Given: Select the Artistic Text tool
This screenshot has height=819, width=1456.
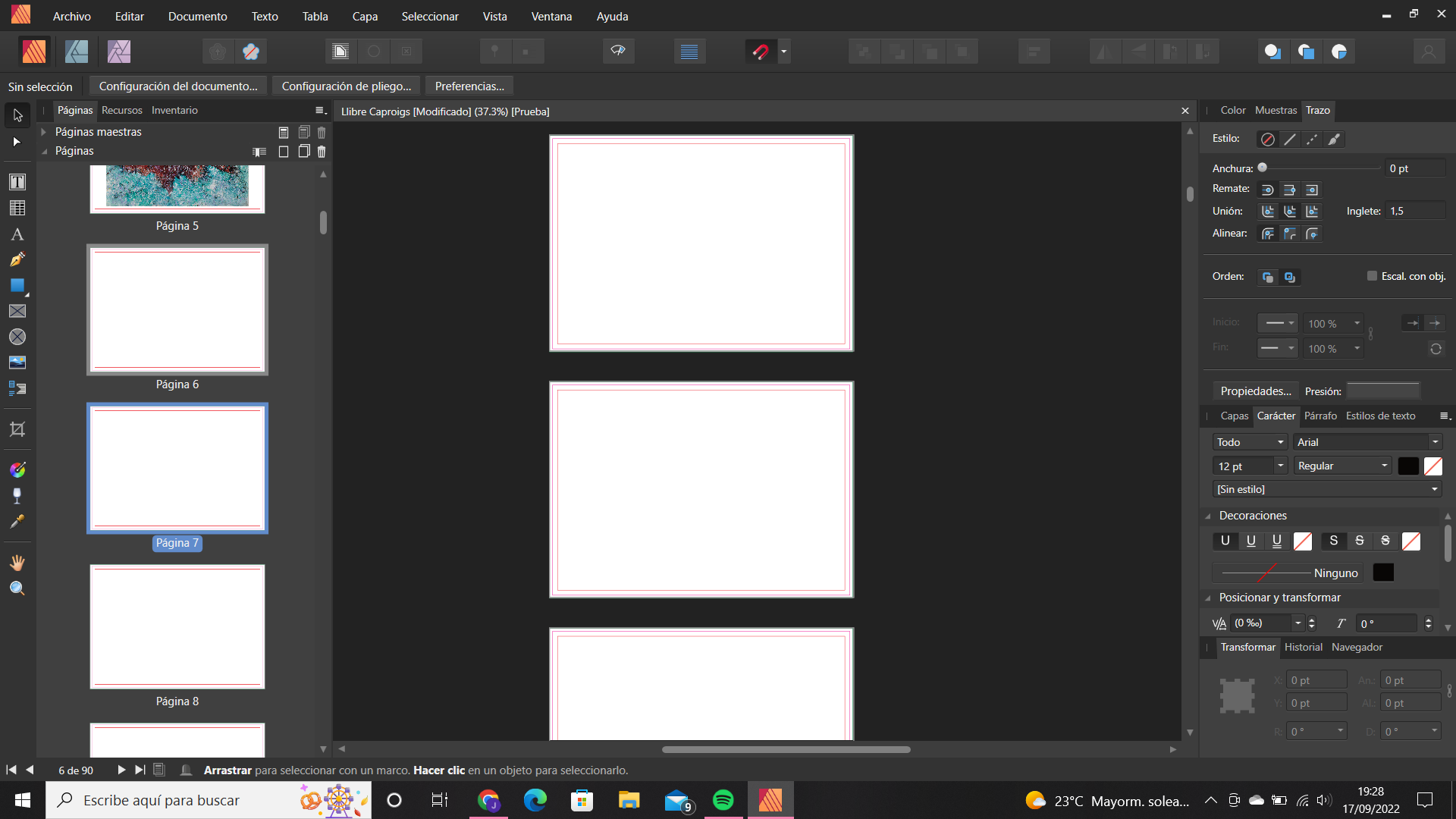Looking at the screenshot, I should click(x=17, y=234).
